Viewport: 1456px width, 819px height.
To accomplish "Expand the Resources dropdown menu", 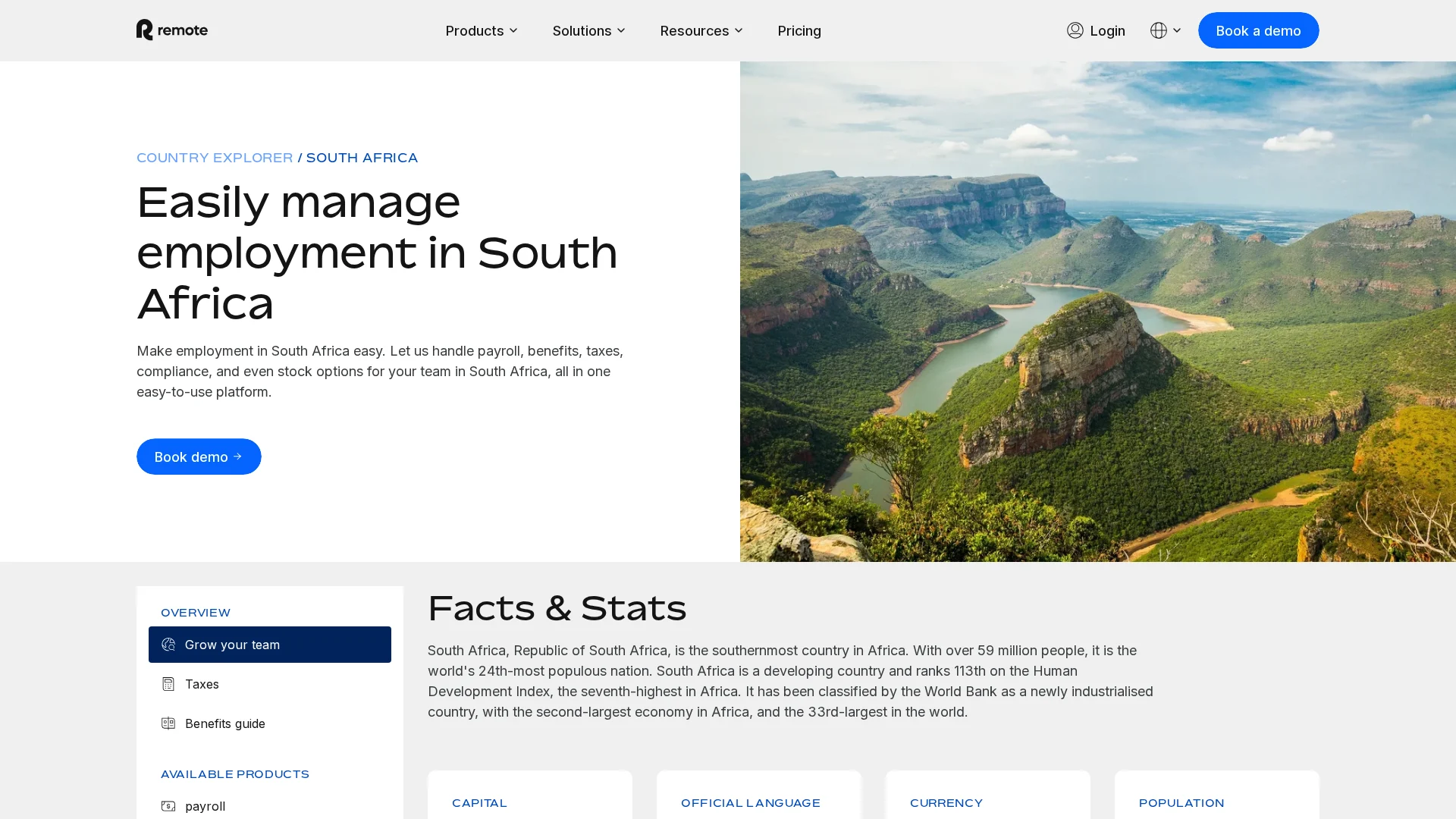I will pyautogui.click(x=701, y=30).
